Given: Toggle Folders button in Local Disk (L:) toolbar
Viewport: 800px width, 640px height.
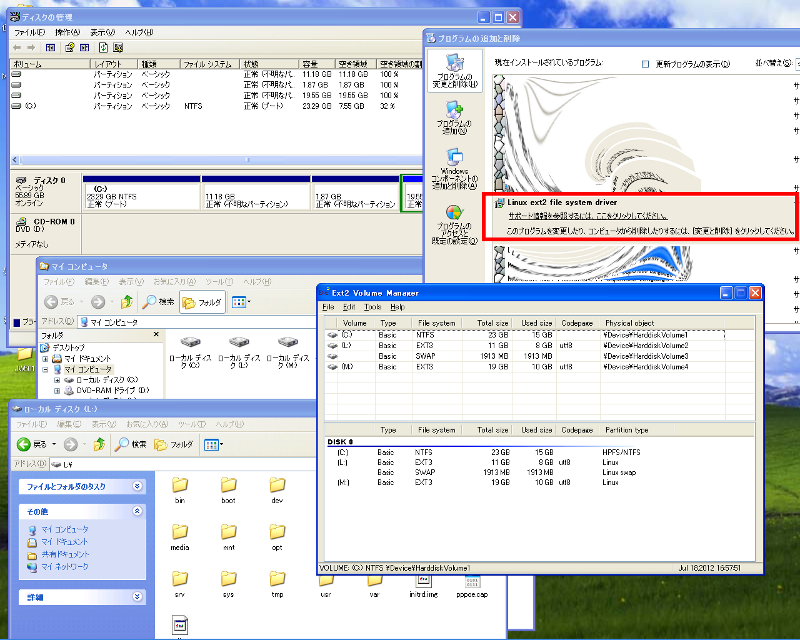Looking at the screenshot, I should [174, 445].
